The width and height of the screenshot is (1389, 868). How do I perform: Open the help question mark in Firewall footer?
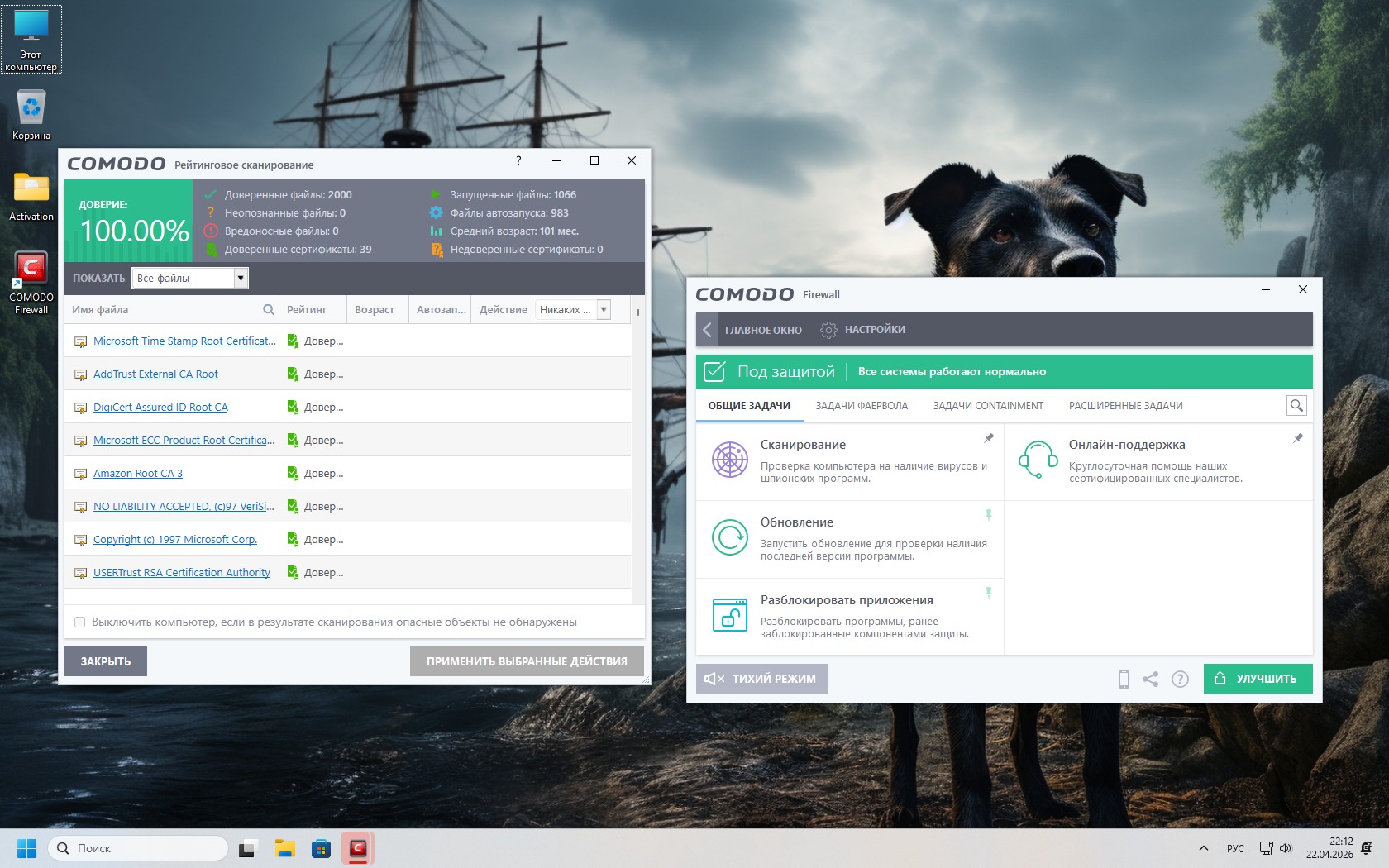pyautogui.click(x=1180, y=679)
